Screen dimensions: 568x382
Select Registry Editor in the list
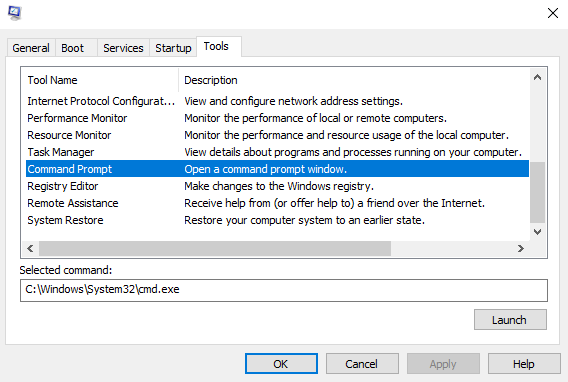coord(277,186)
